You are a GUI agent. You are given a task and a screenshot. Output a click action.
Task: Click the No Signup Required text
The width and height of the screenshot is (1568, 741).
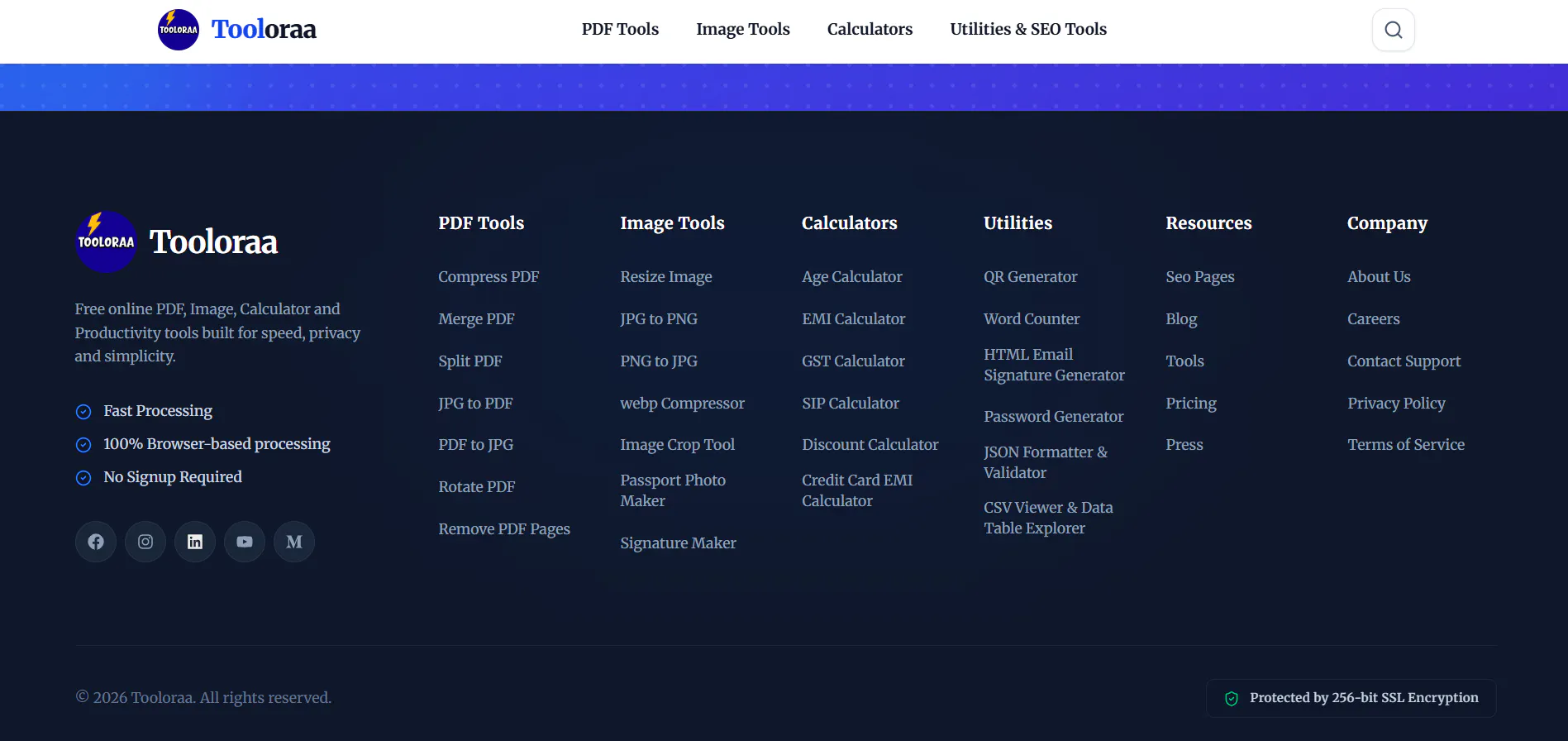173,477
